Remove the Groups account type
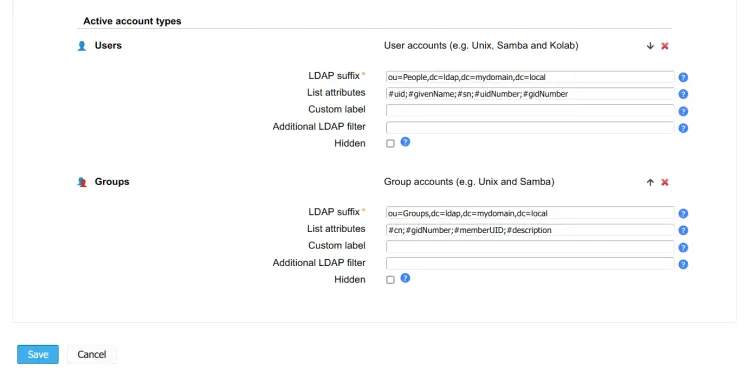750x373 pixels. 664,182
